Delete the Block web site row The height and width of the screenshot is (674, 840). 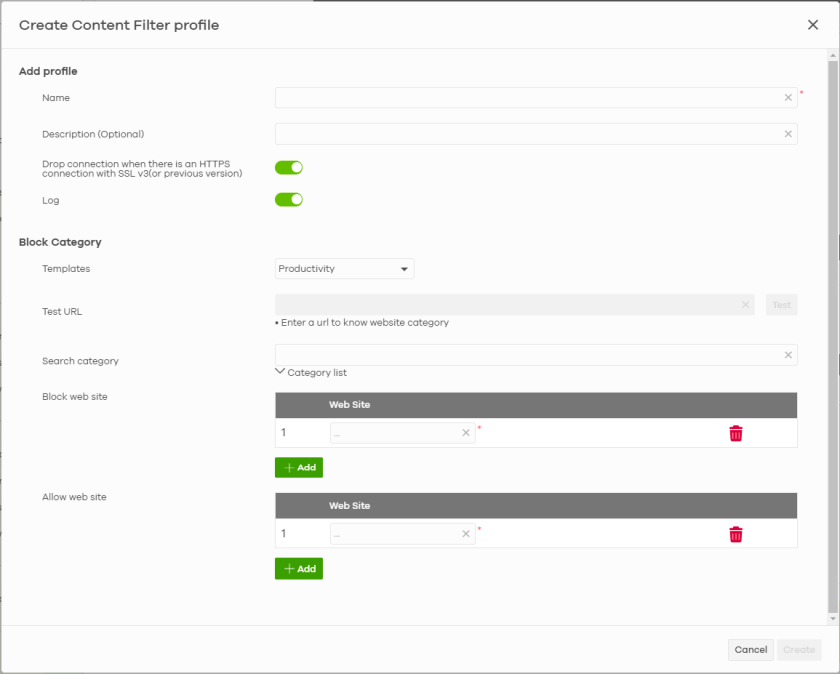pyautogui.click(x=736, y=433)
